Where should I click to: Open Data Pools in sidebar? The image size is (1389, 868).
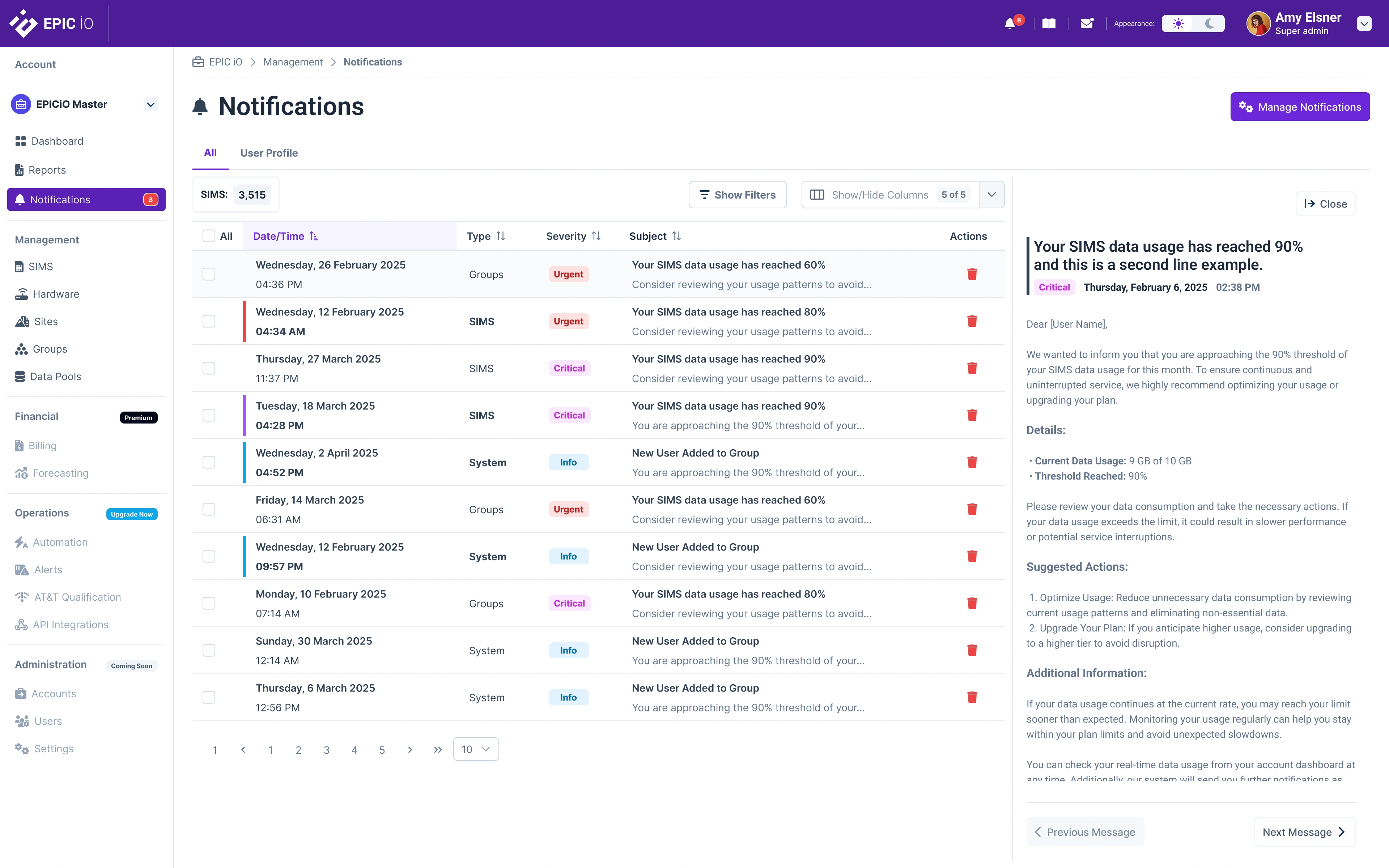(x=55, y=376)
